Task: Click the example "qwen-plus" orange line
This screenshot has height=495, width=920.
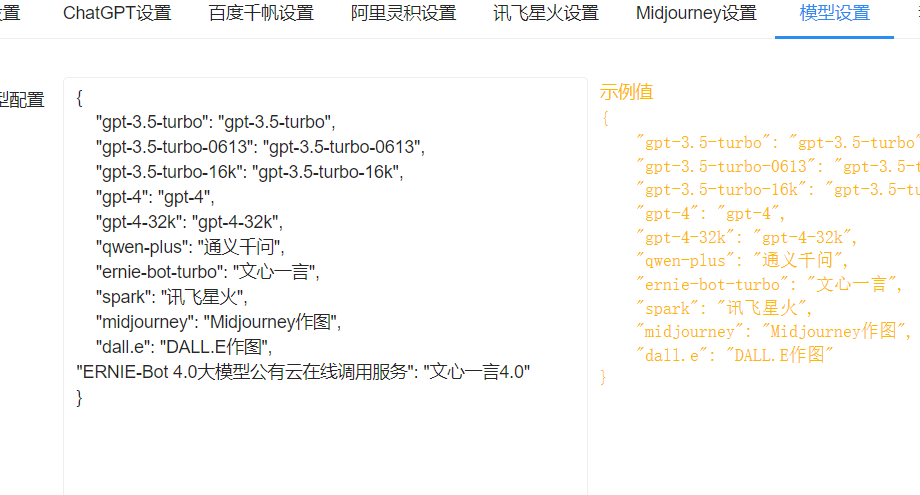Action: coord(742,260)
